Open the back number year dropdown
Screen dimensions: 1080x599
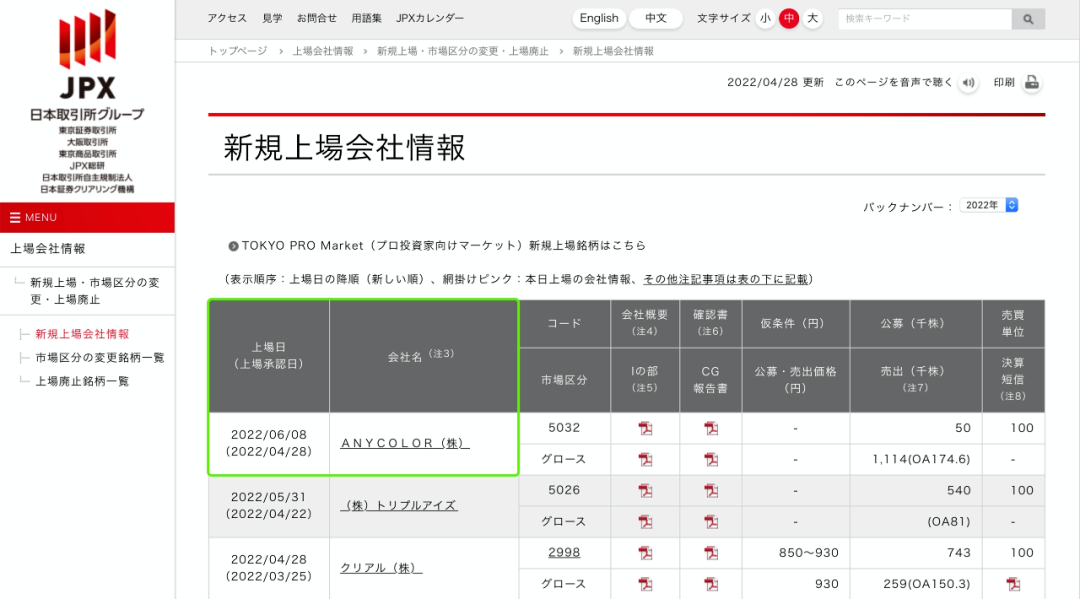pos(989,205)
